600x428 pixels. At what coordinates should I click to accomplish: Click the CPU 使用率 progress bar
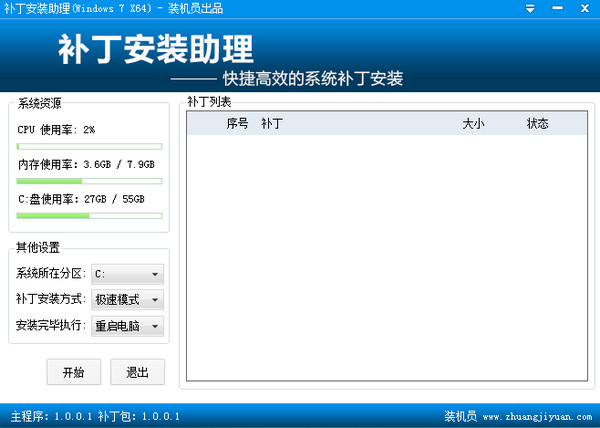[x=89, y=146]
